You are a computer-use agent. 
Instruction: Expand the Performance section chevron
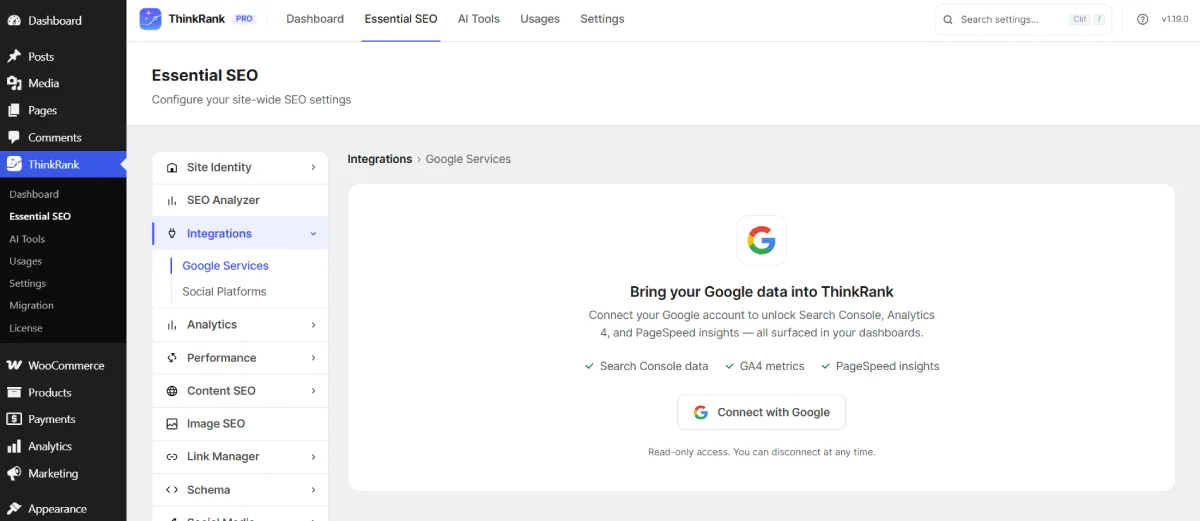(x=313, y=357)
